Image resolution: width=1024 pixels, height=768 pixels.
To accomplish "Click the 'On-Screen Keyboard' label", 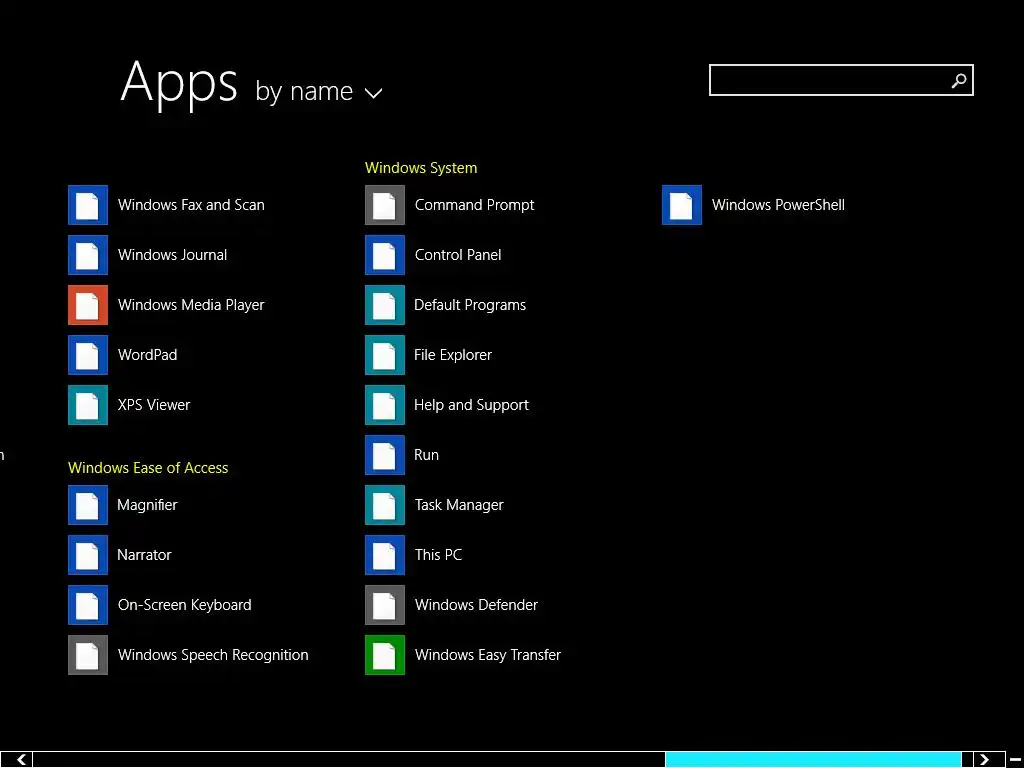I will coord(184,605).
